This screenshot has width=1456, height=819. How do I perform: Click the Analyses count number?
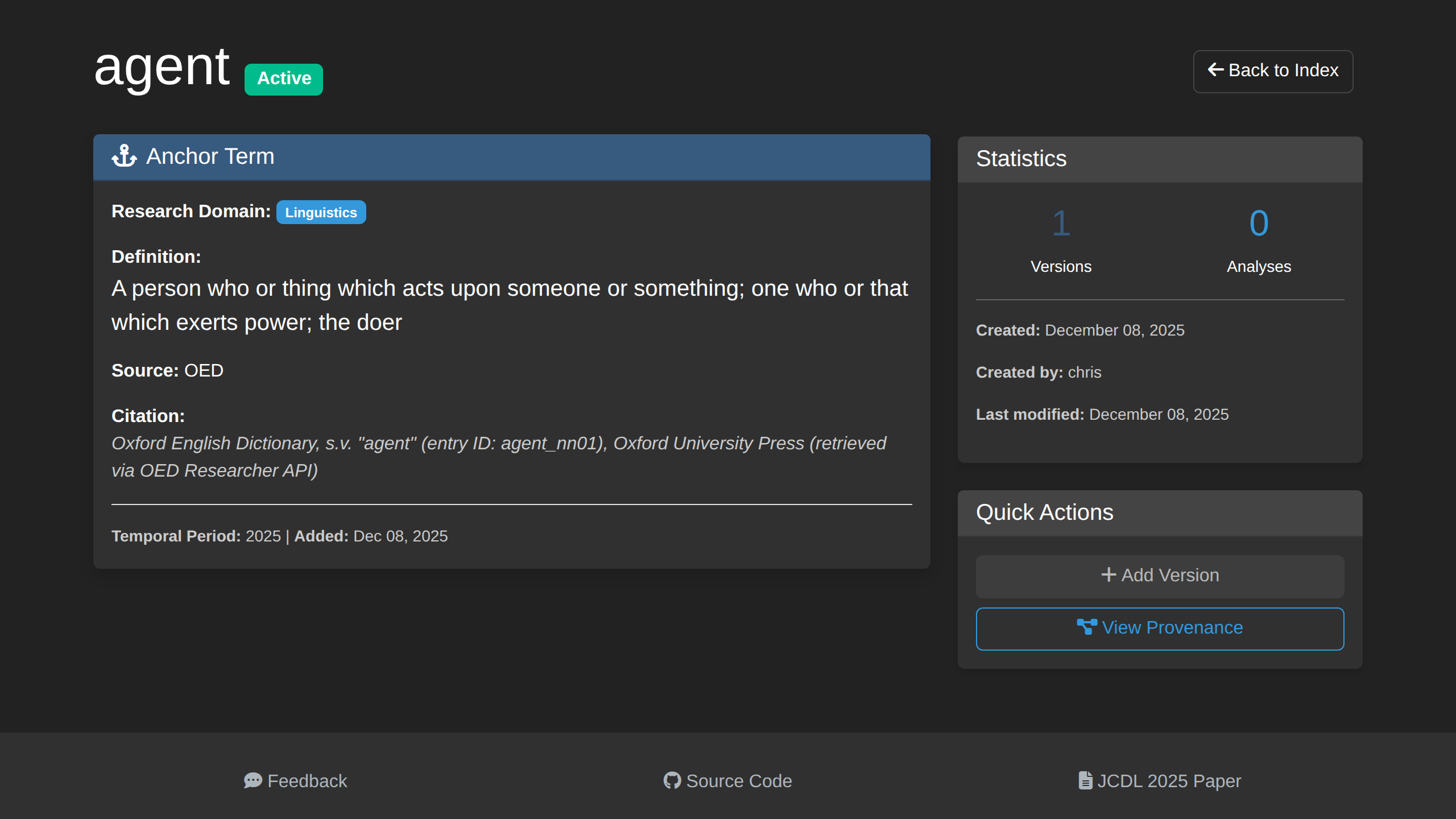point(1258,223)
